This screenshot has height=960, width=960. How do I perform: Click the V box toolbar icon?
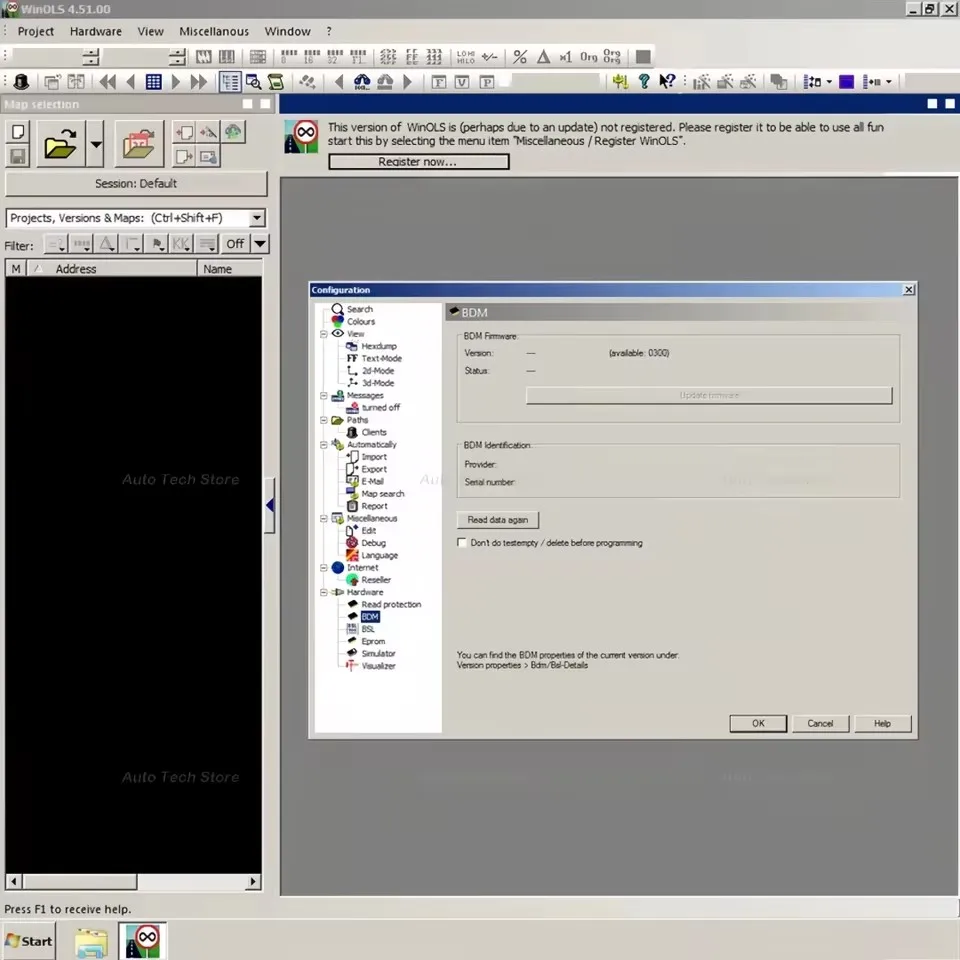tap(462, 82)
